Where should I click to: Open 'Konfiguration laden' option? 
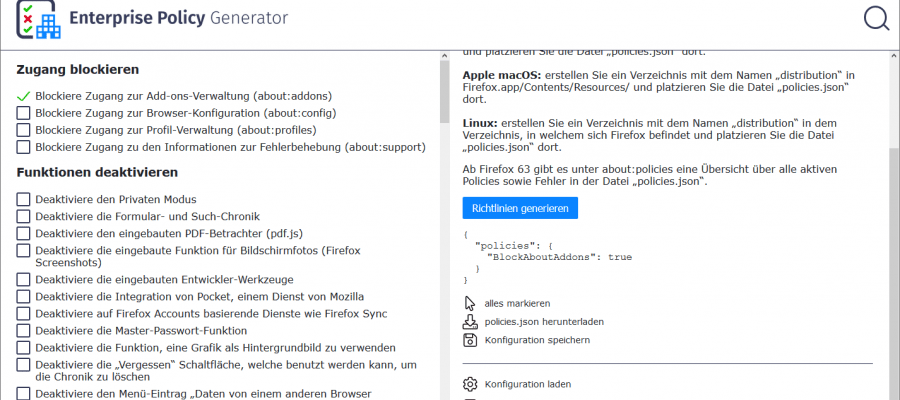pyautogui.click(x=527, y=384)
